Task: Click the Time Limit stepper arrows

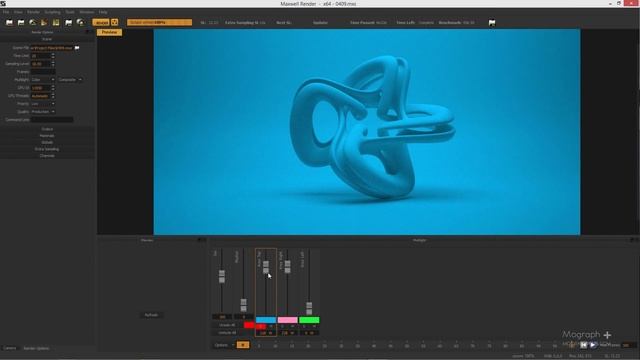Action: 53,56
